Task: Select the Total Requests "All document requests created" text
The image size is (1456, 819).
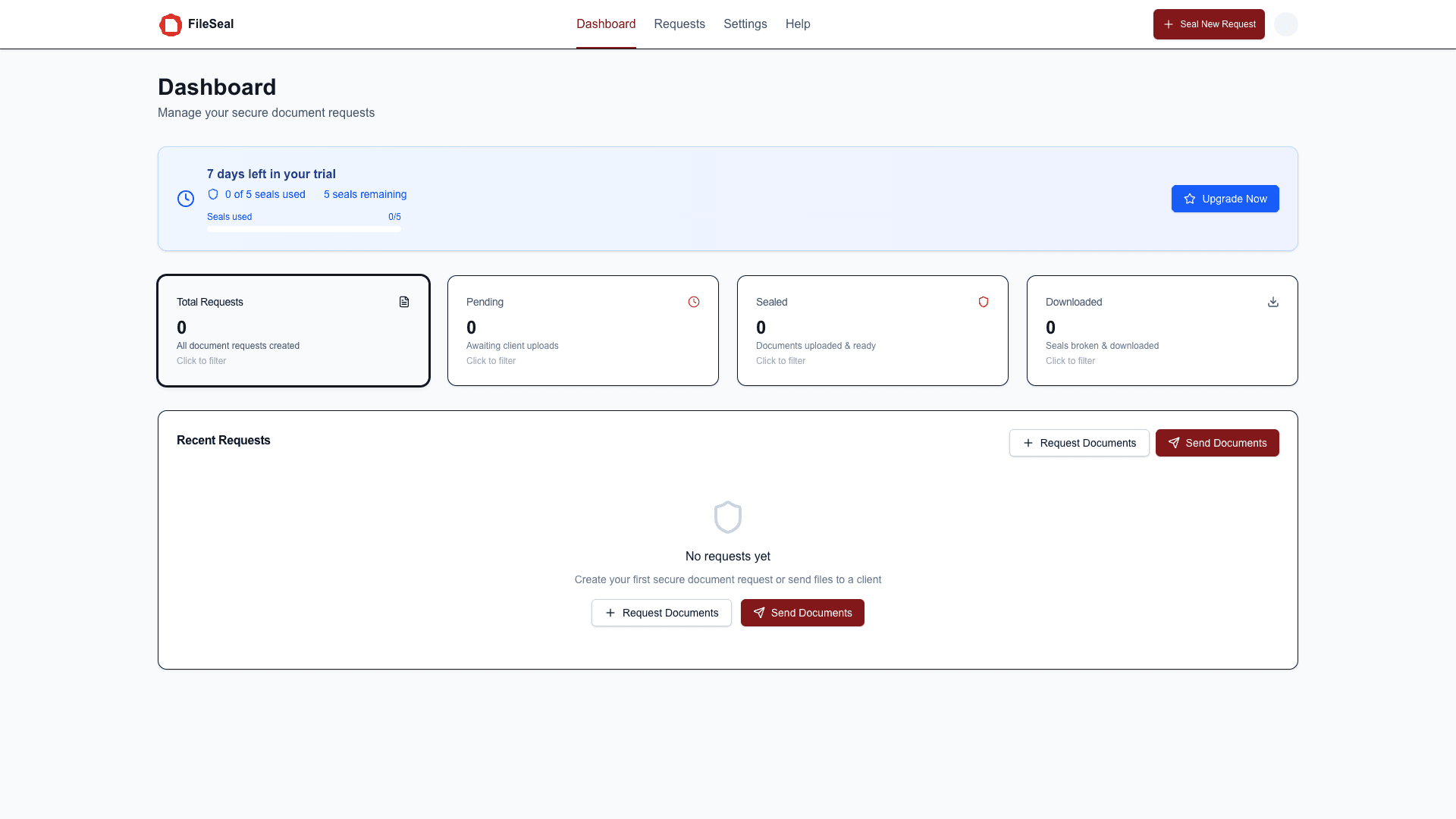Action: point(238,346)
